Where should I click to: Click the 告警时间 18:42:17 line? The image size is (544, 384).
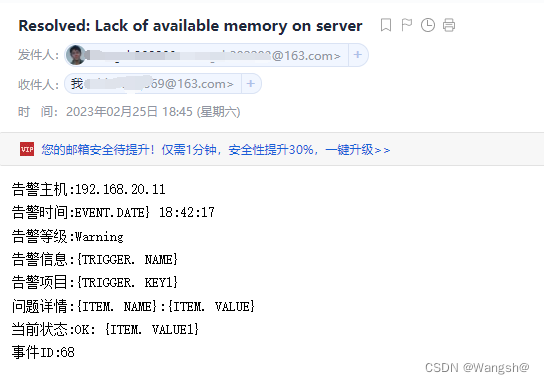[x=113, y=212]
